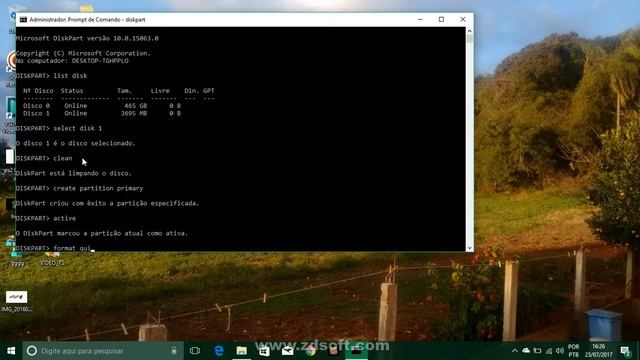This screenshot has width=640, height=360.
Task: Open the Mail app from taskbar
Action: click(x=287, y=351)
